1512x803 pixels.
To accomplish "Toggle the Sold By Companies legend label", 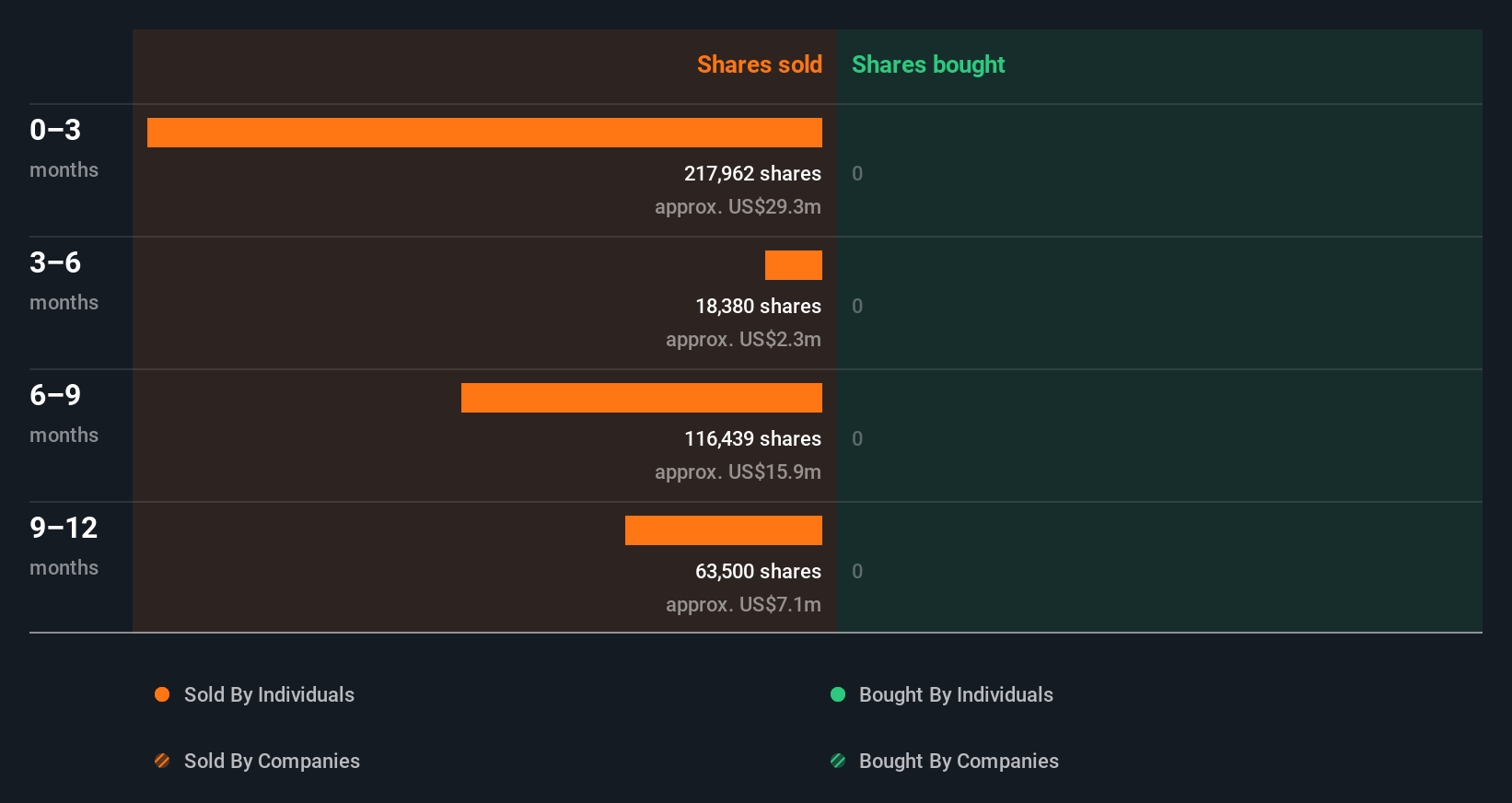I will pyautogui.click(x=272, y=761).
